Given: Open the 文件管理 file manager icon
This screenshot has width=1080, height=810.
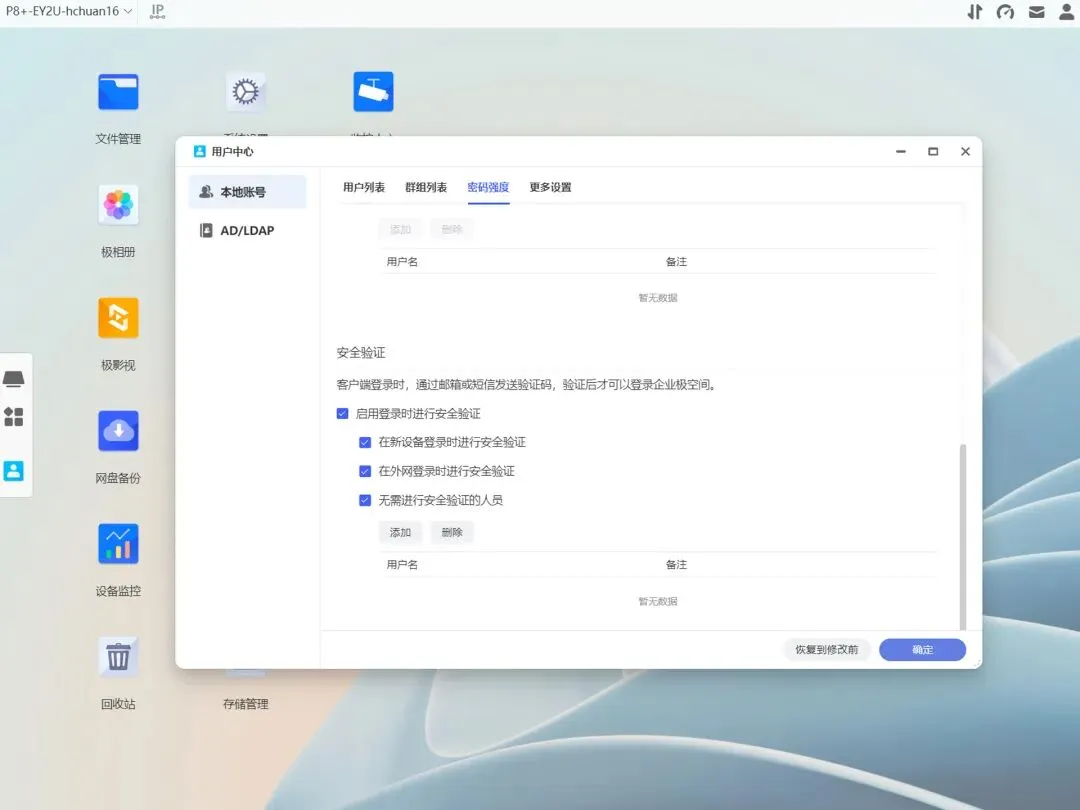Looking at the screenshot, I should coord(118,92).
